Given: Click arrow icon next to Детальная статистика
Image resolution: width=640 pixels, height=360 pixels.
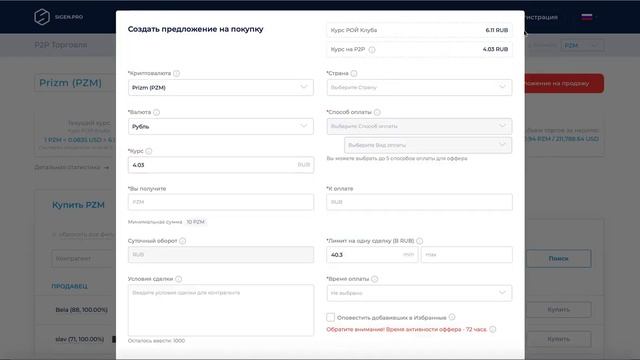Looking at the screenshot, I should 107,168.
